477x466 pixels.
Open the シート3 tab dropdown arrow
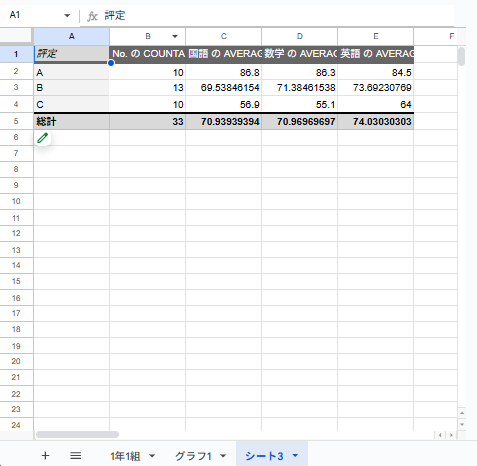[295, 455]
